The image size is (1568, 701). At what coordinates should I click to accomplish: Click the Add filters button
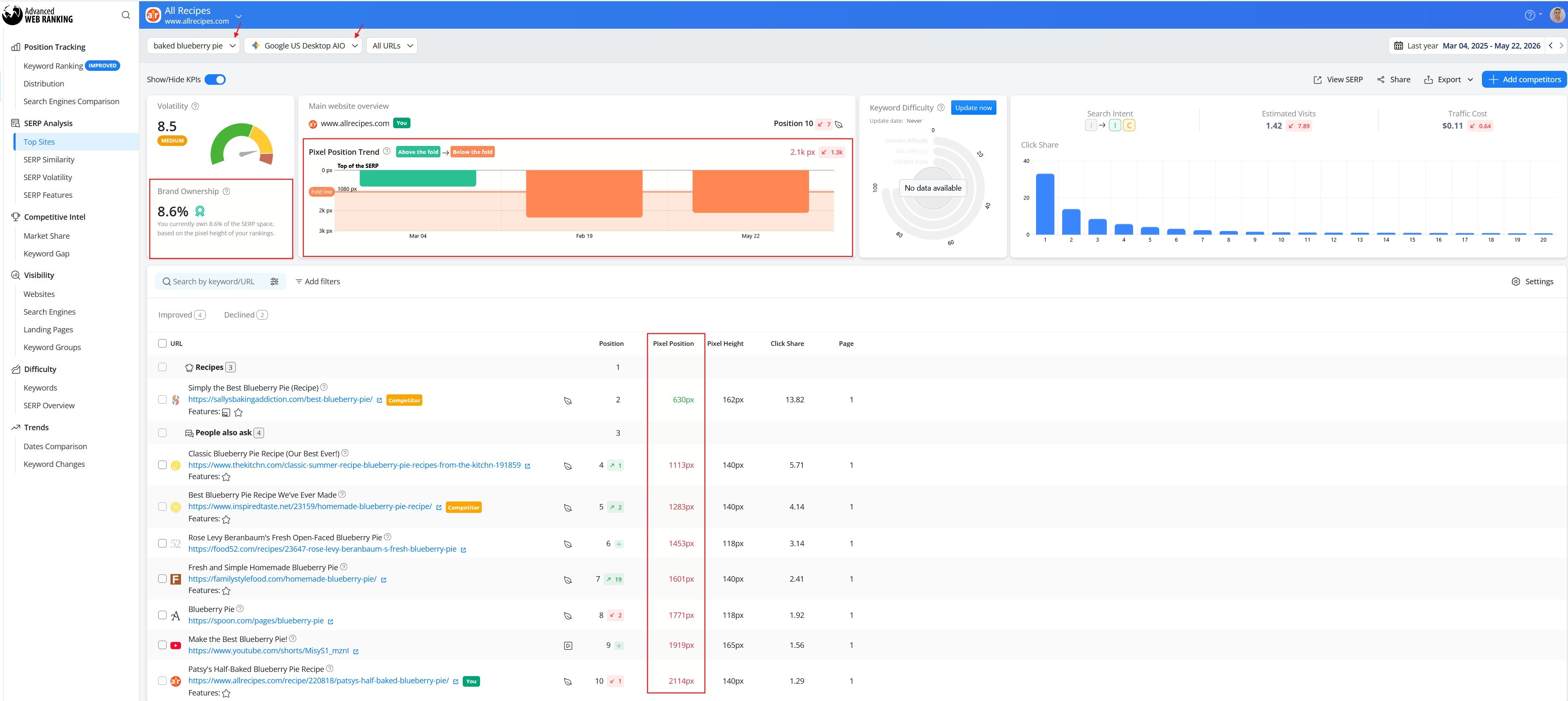(x=318, y=281)
